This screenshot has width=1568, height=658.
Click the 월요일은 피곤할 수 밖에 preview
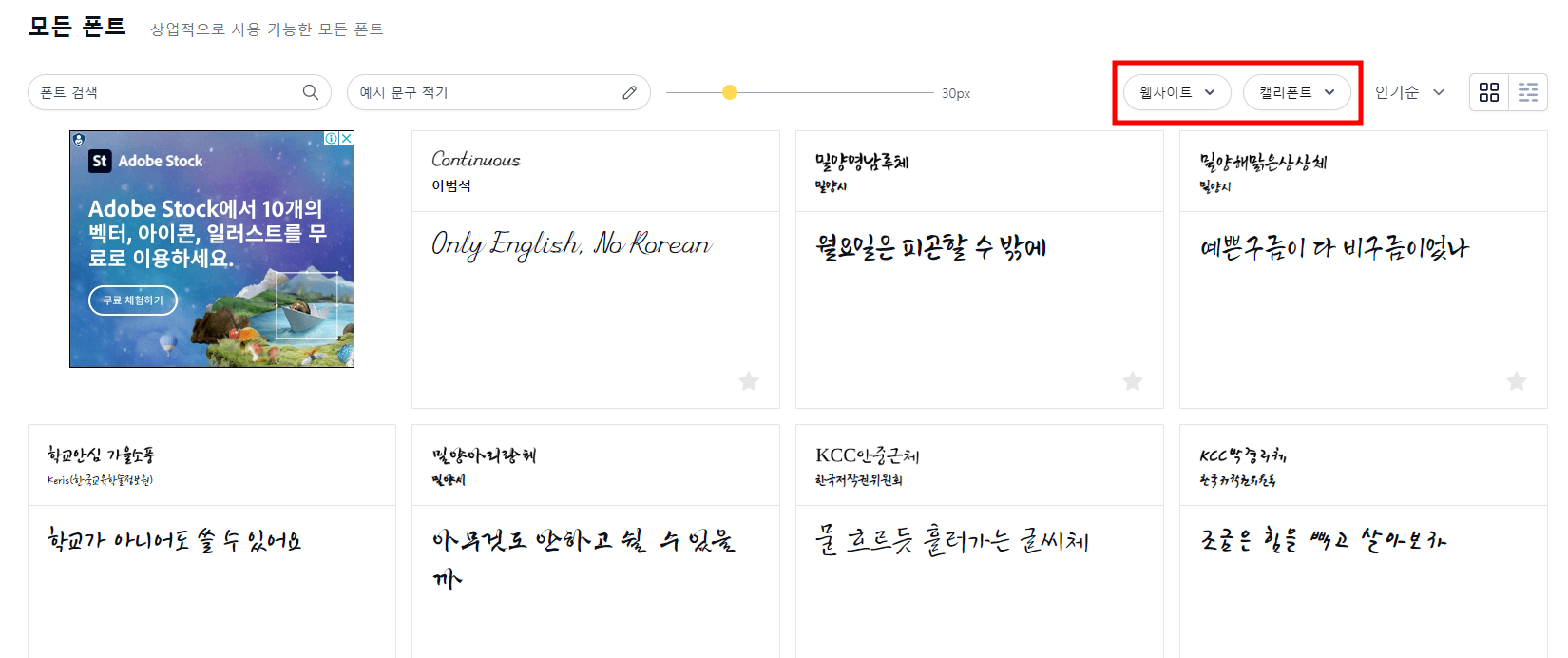click(931, 247)
